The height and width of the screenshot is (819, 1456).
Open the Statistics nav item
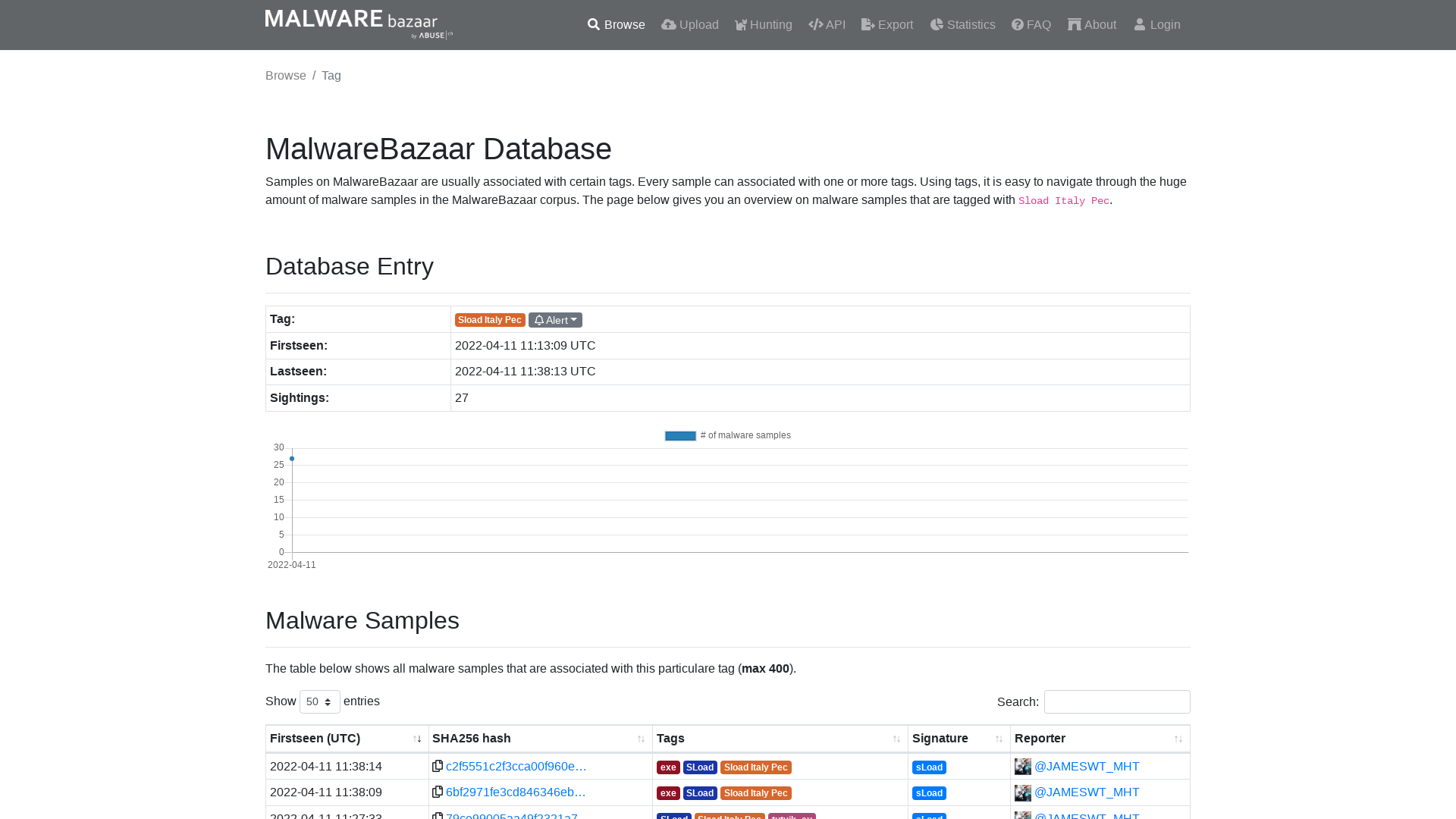962,25
